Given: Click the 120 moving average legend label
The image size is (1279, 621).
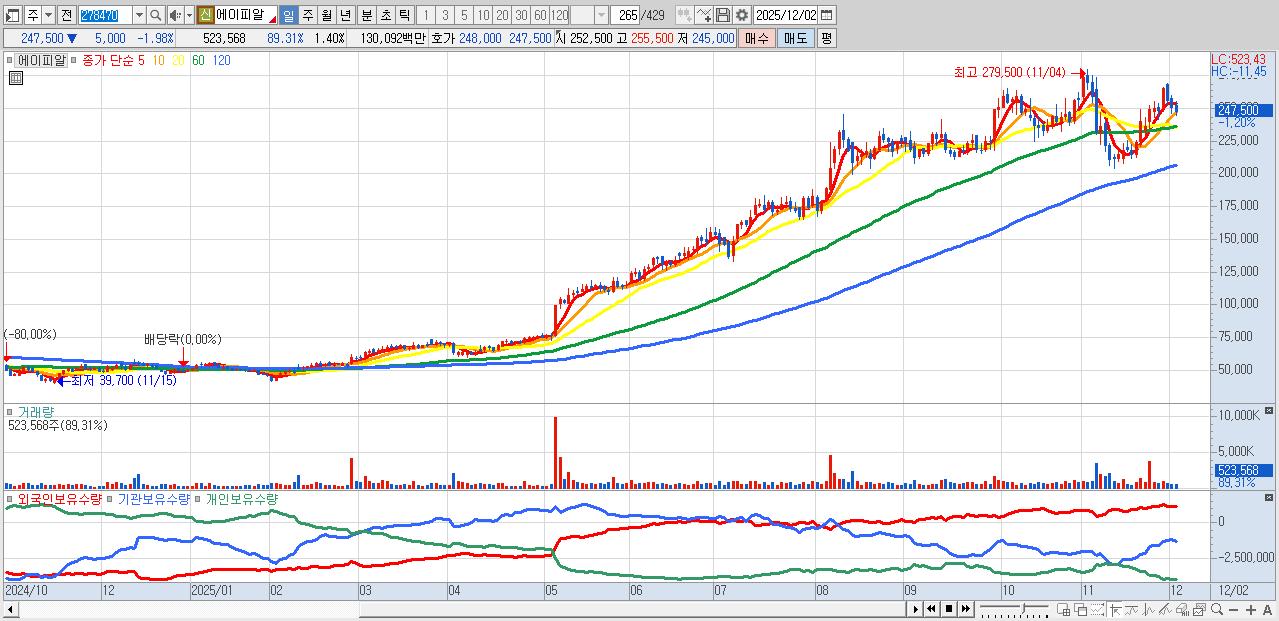Looking at the screenshot, I should [x=221, y=60].
